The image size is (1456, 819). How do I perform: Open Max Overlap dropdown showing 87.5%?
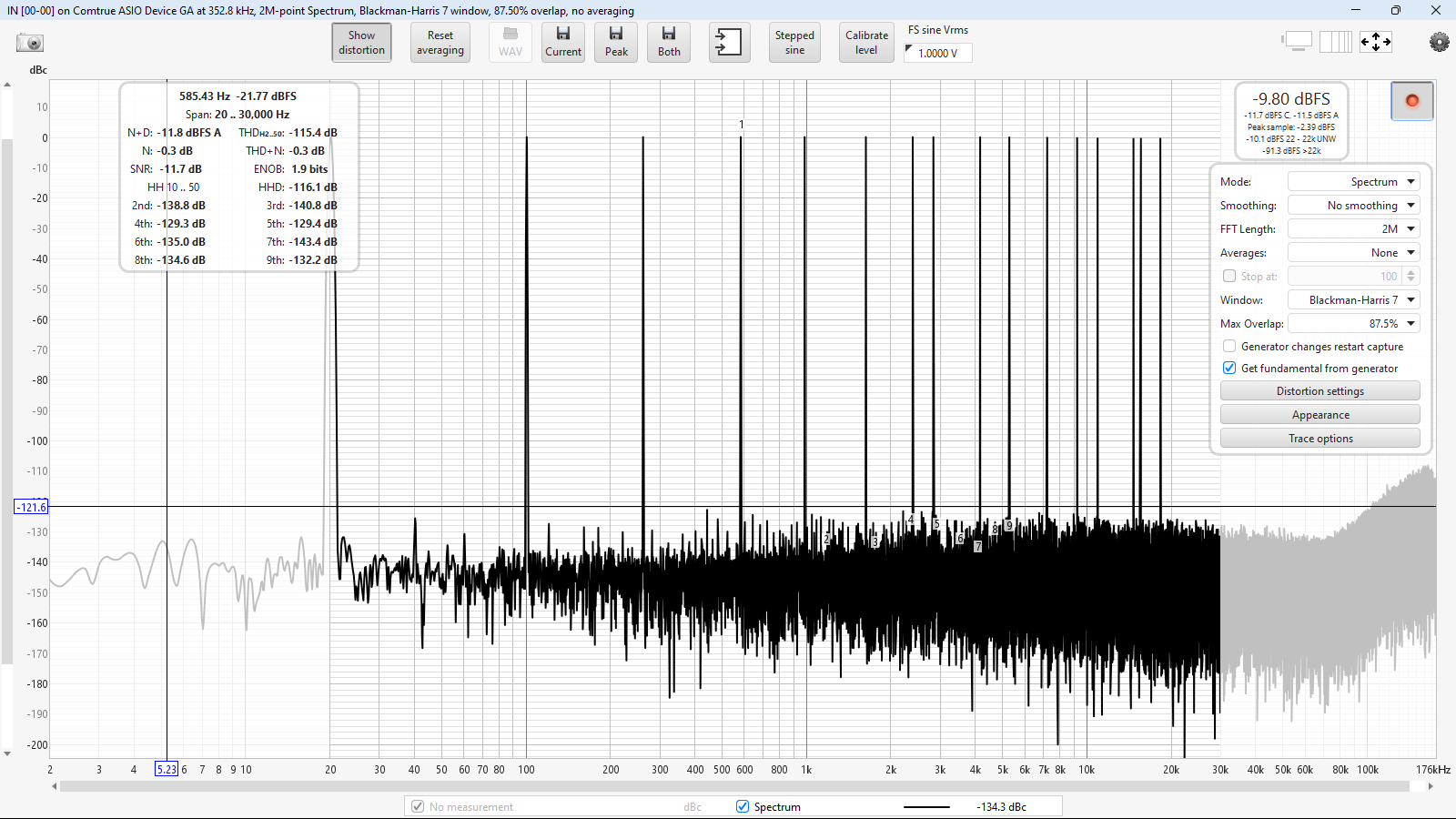point(1353,324)
